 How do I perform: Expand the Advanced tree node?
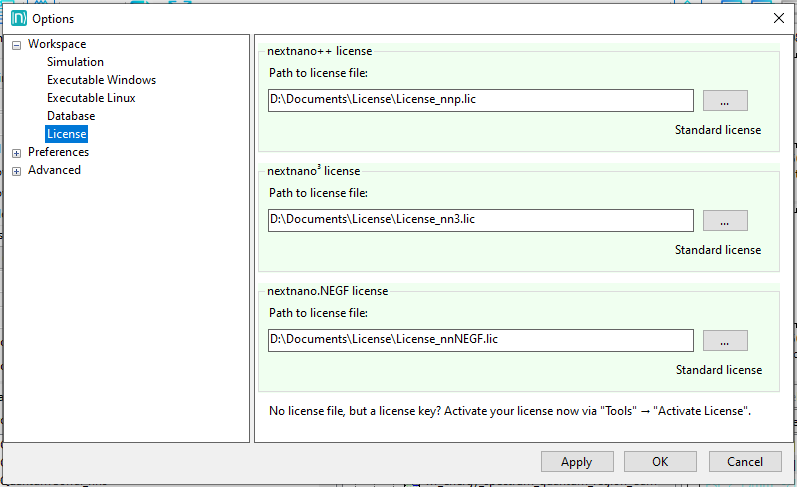pyautogui.click(x=16, y=171)
